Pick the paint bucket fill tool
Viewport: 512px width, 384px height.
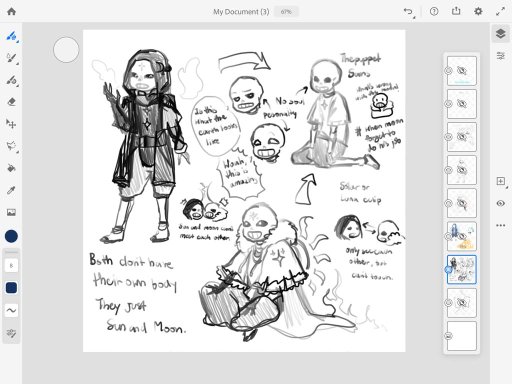click(11, 168)
